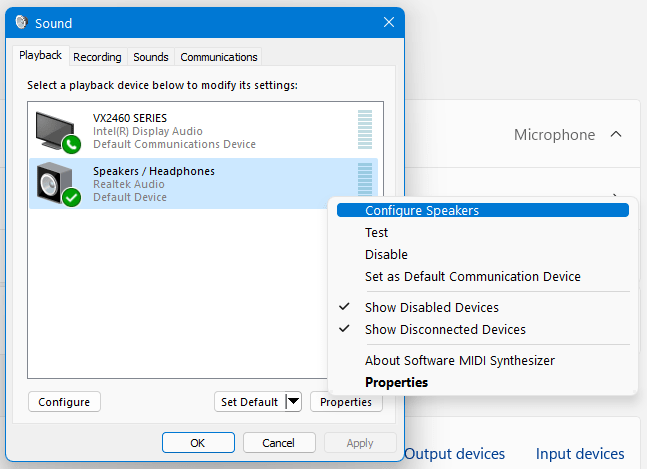Image resolution: width=647 pixels, height=469 pixels.
Task: Click the Set Default button
Action: pyautogui.click(x=250, y=402)
